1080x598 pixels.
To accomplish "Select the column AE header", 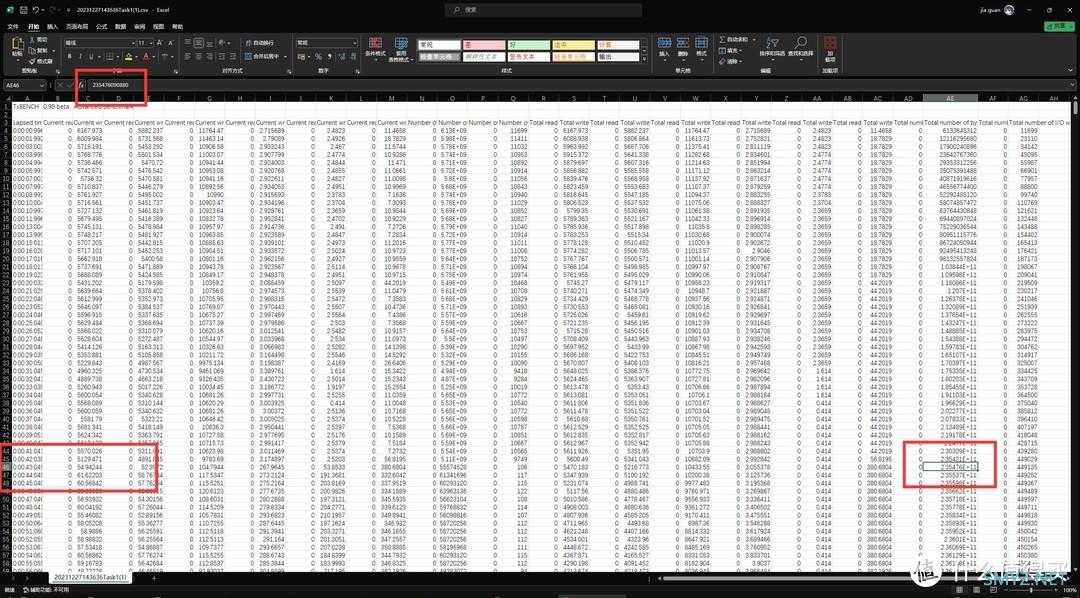I will click(950, 99).
